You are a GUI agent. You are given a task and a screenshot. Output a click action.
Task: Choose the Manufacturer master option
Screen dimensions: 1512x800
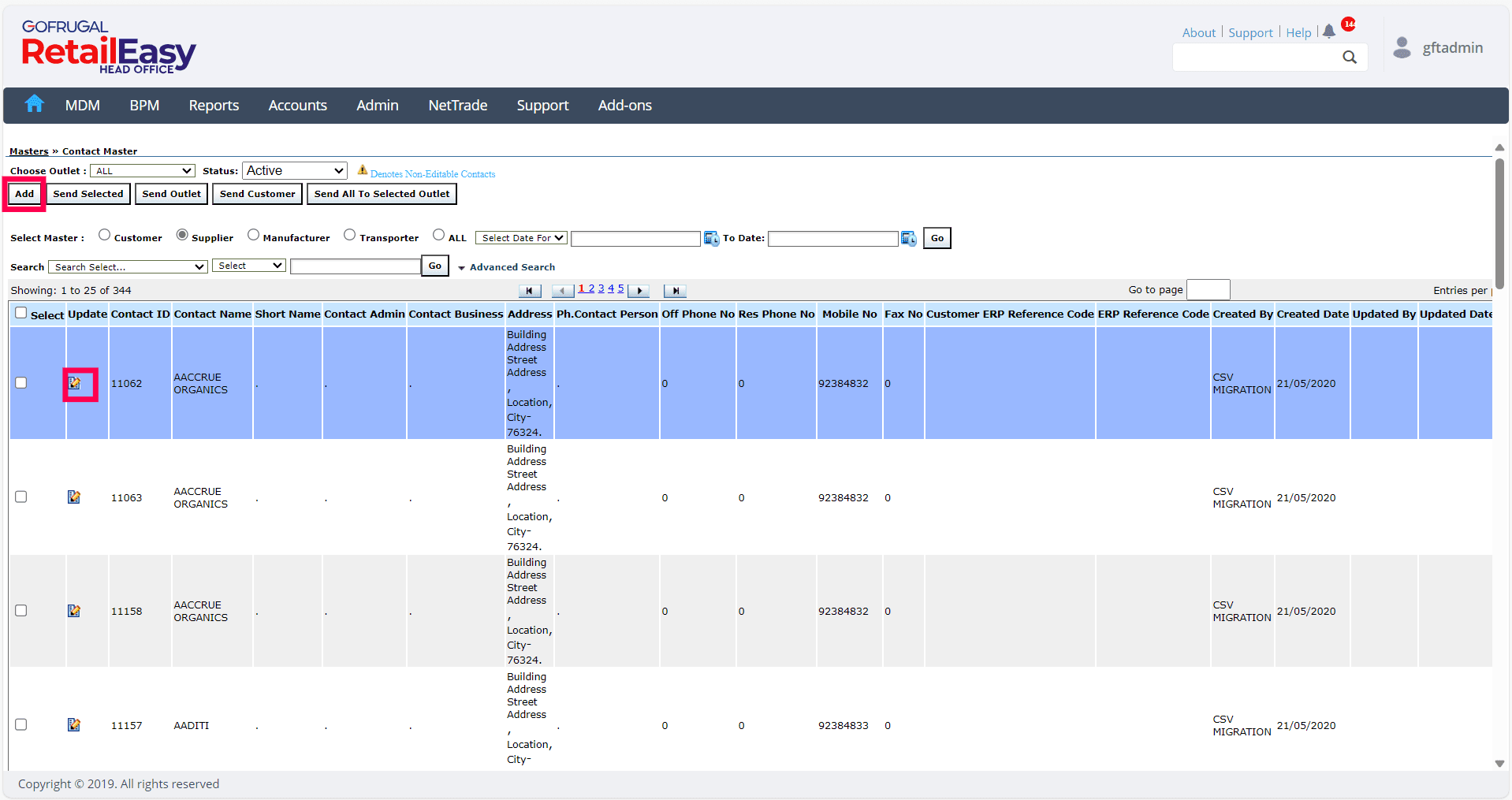click(253, 235)
